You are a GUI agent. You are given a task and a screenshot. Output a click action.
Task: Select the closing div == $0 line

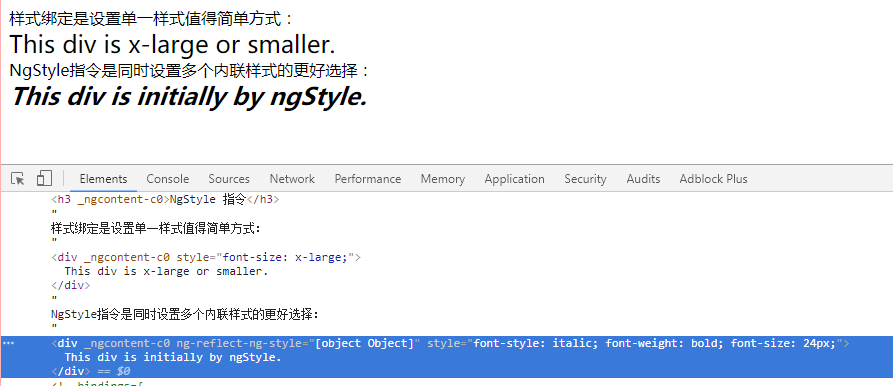(91, 371)
